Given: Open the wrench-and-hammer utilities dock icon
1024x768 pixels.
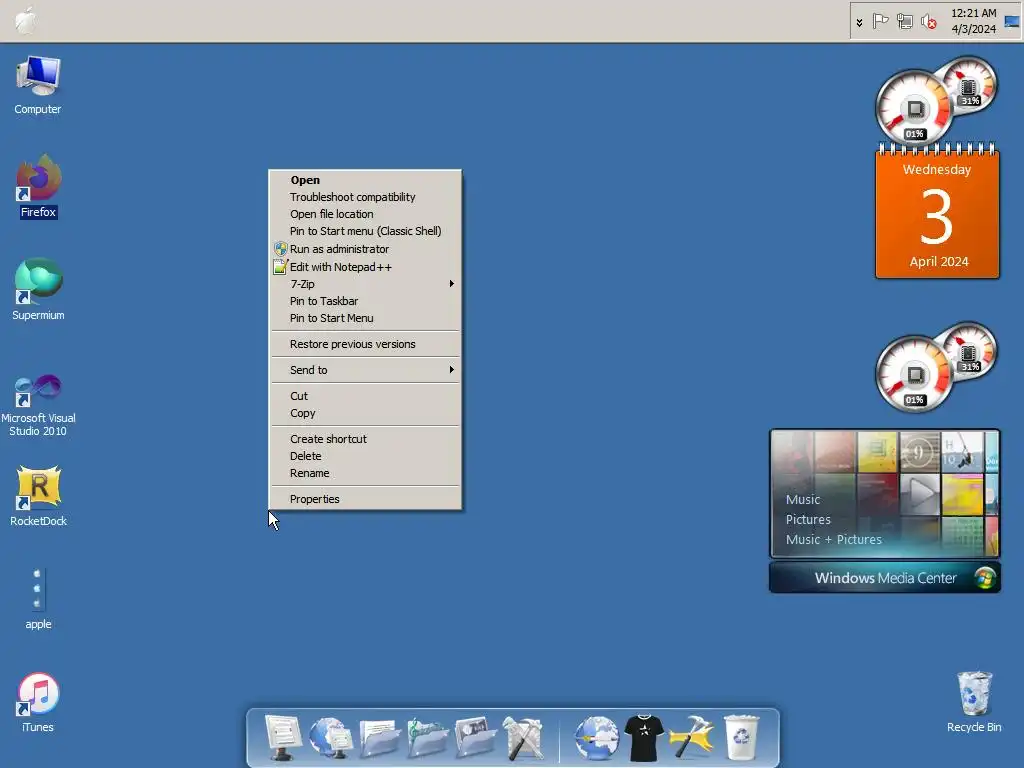Looking at the screenshot, I should (522, 738).
